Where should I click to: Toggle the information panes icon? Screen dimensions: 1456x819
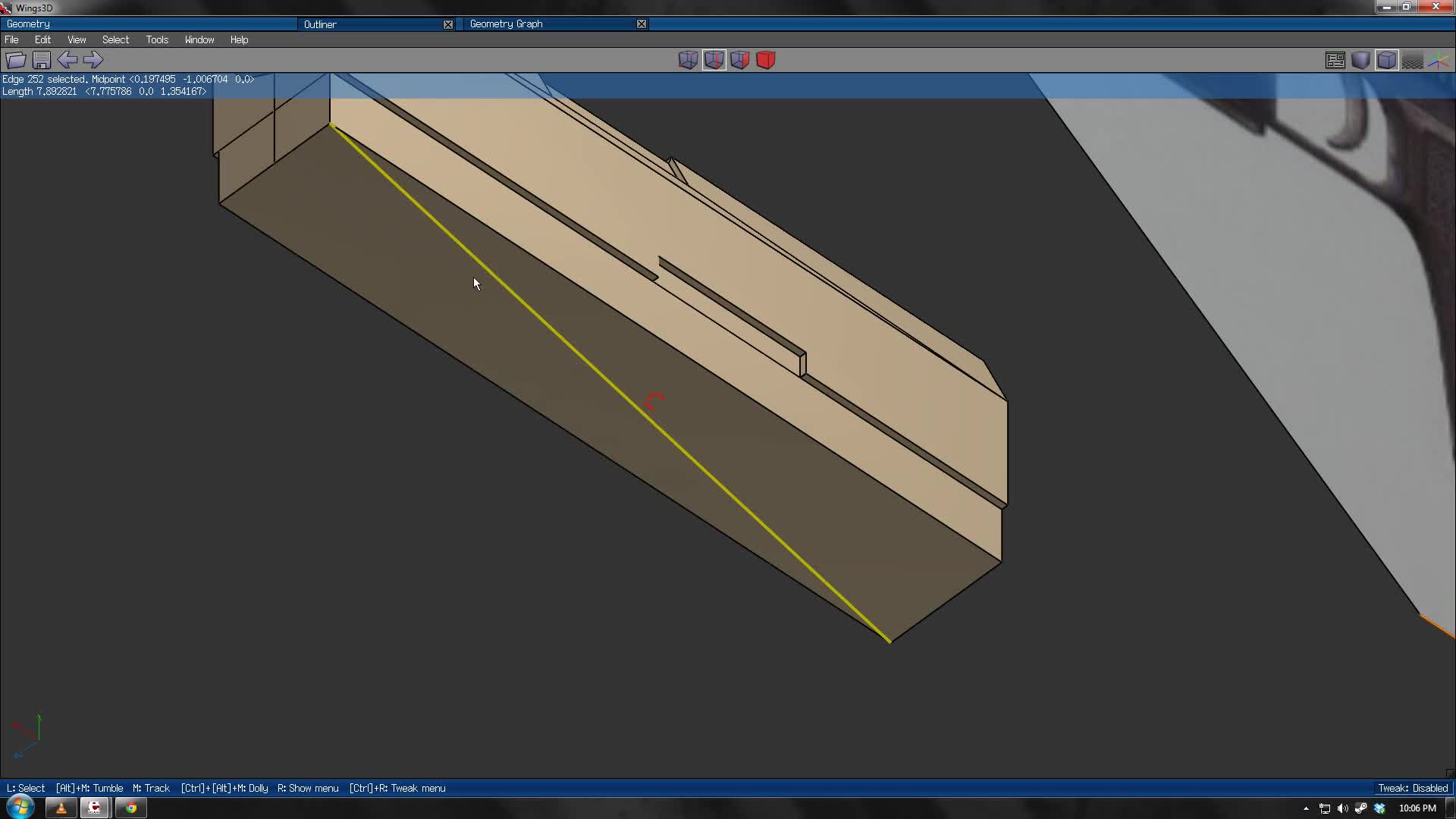(1335, 60)
